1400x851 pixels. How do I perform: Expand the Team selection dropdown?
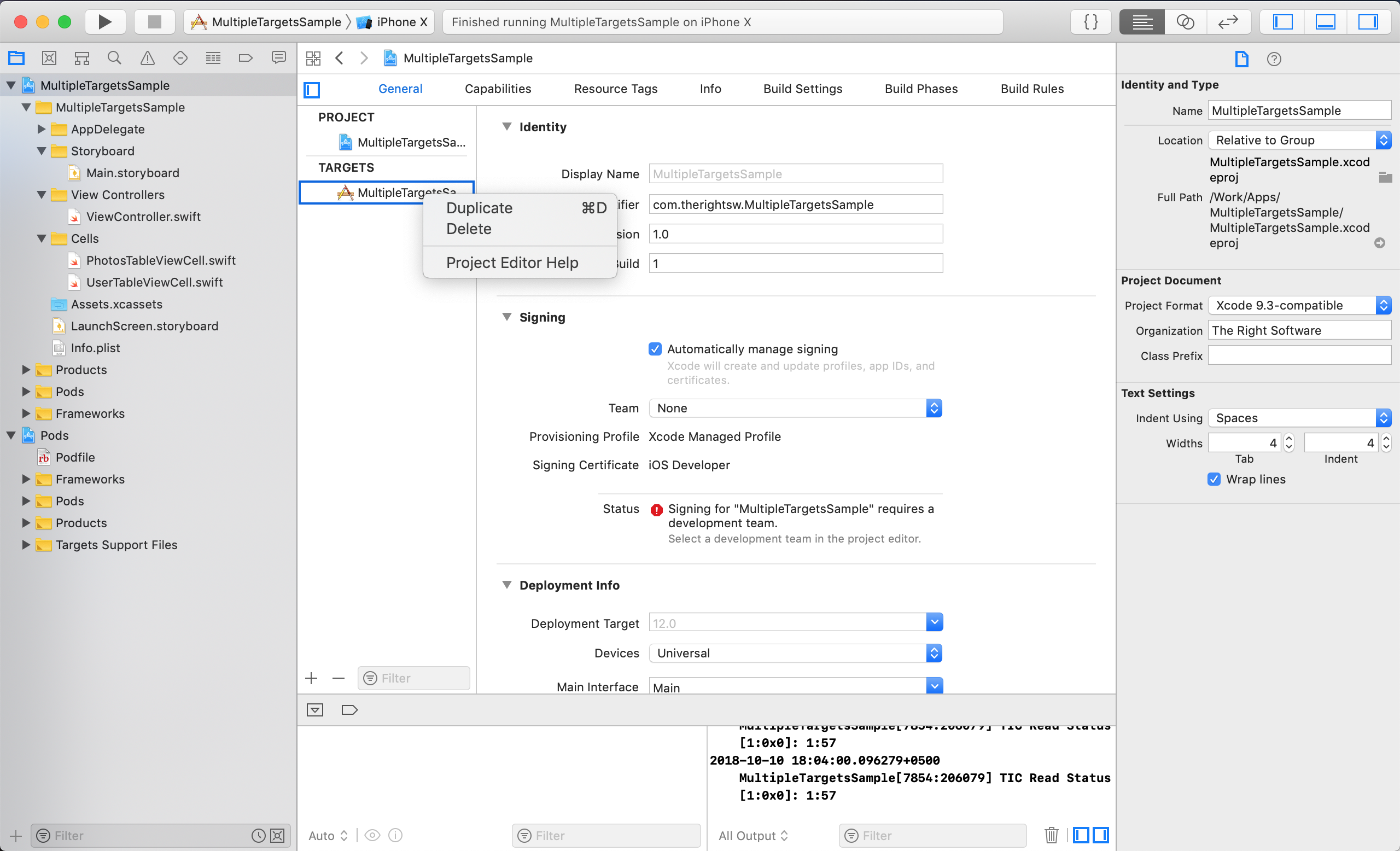point(932,407)
